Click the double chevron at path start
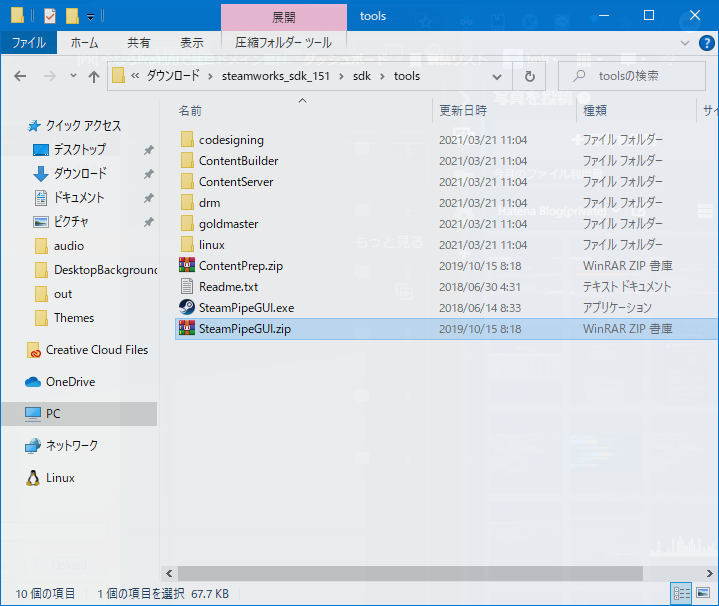 (135, 76)
